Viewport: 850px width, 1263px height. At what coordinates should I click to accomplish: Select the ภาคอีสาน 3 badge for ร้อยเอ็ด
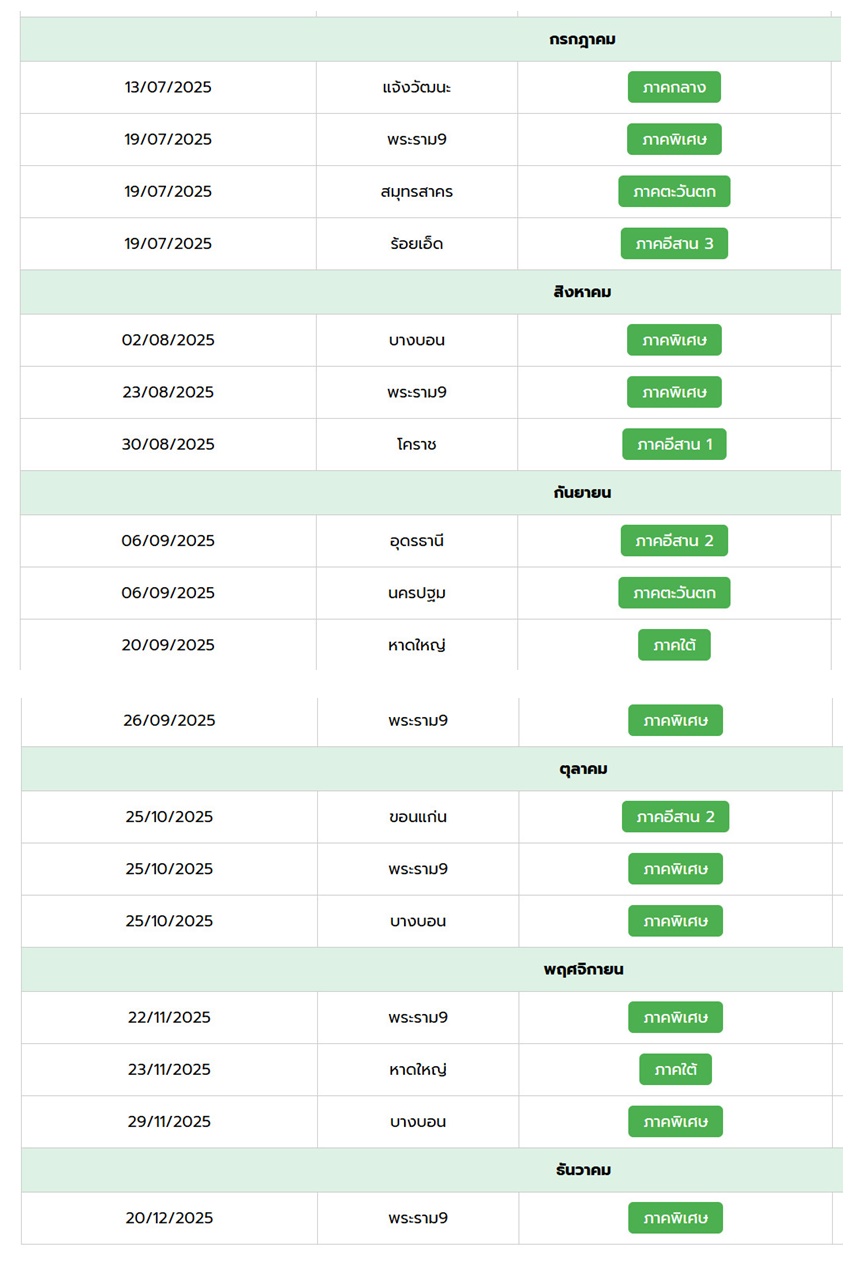674,243
